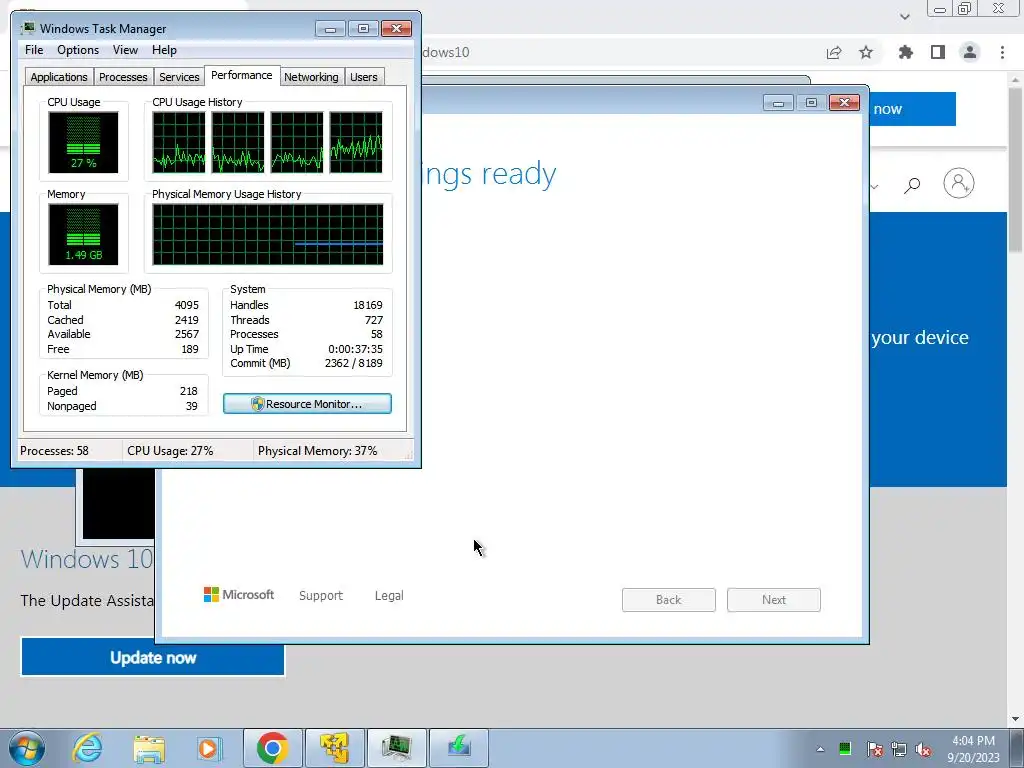Click the Windows 10 heading on the webpage
1024x768 pixels.
click(86, 559)
